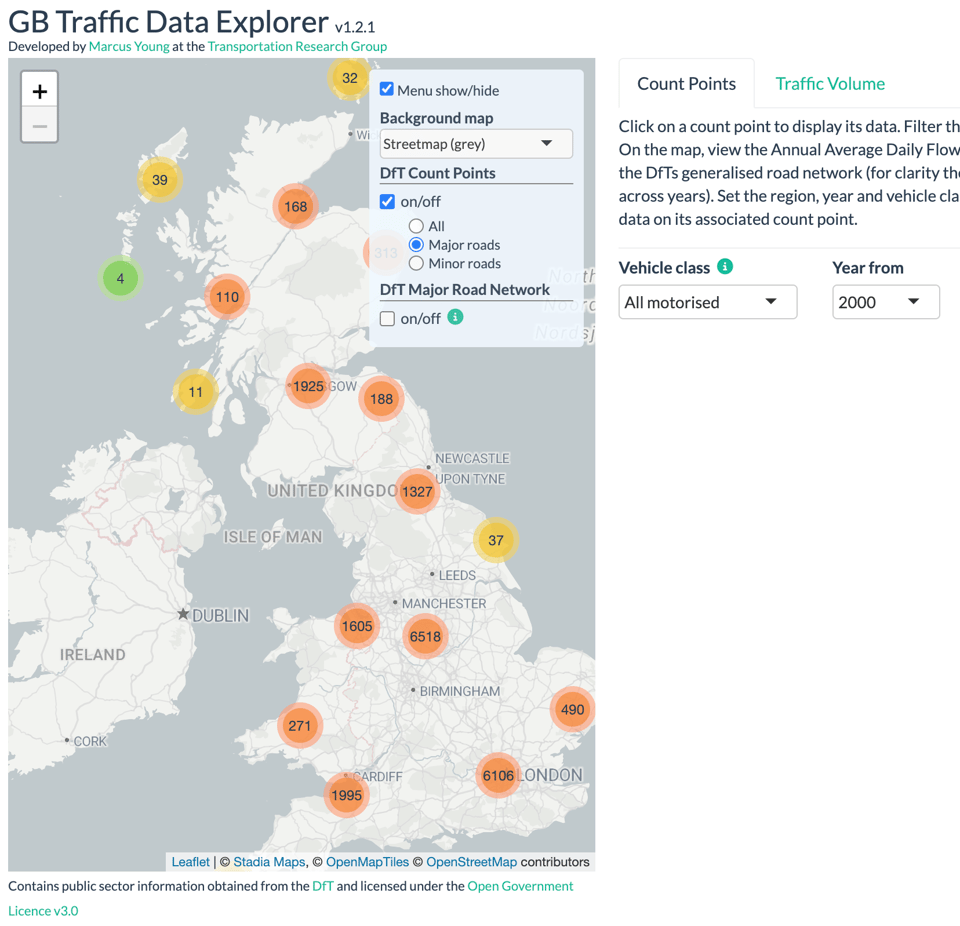This screenshot has width=960, height=926.
Task: Expand the 6106 cluster near London
Action: point(498,775)
